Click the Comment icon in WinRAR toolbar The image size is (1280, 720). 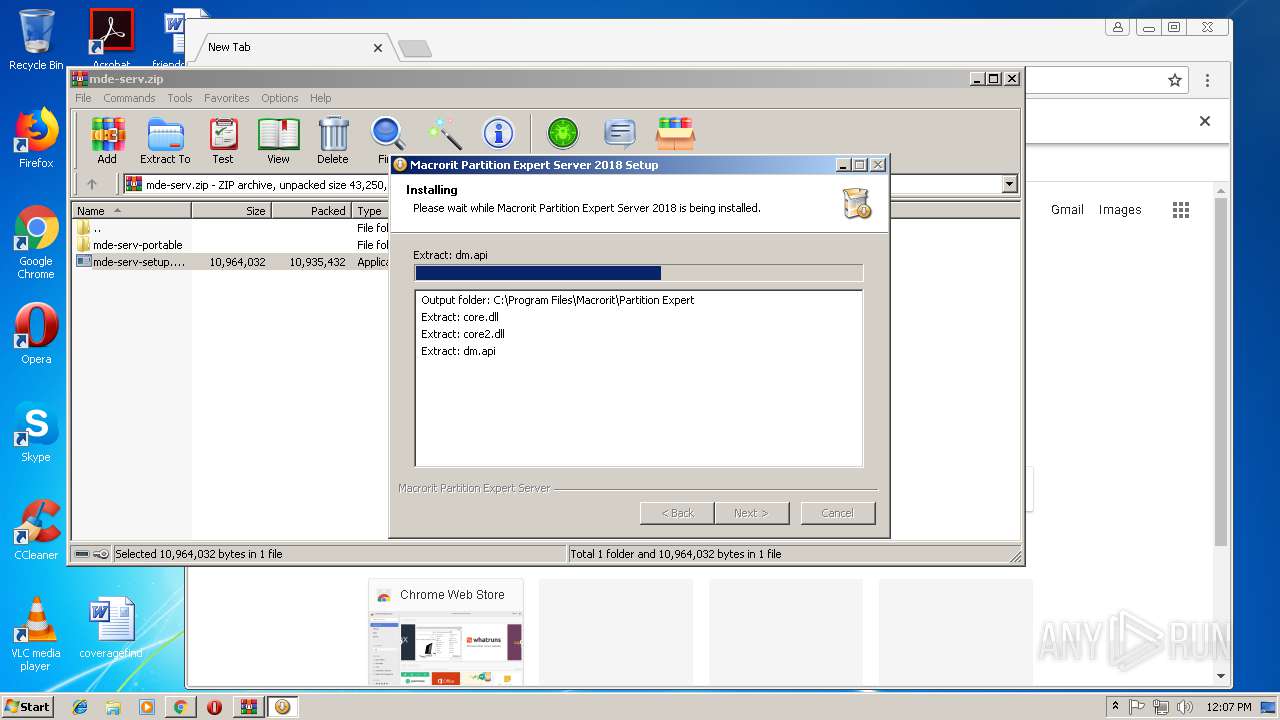(620, 133)
